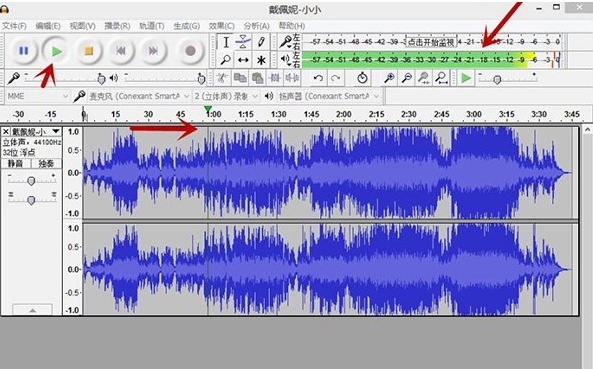
Task: Click the Zoom In magnifier icon
Action: click(x=389, y=78)
